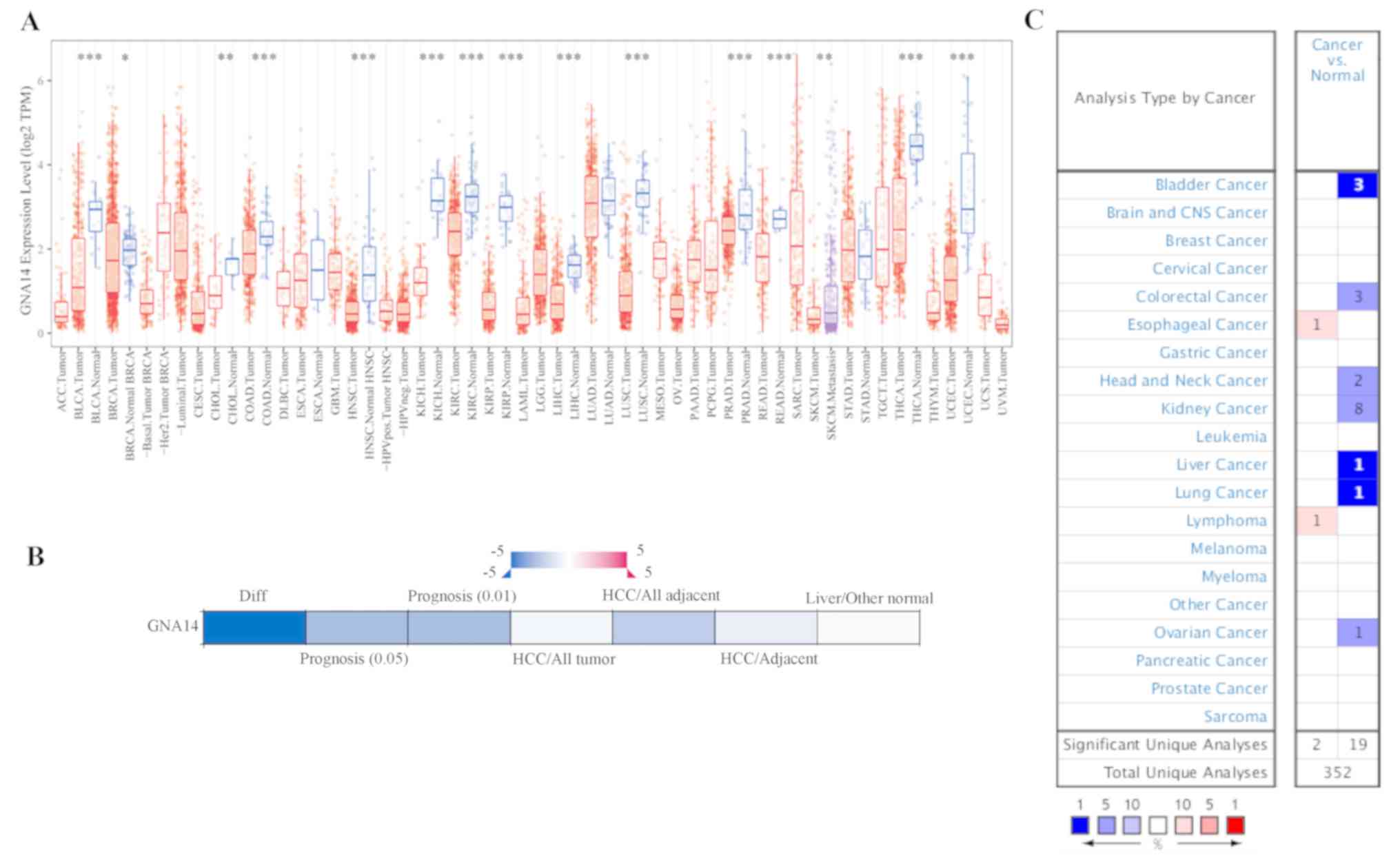The image size is (1400, 862).
Task: Click the Liver Cancer link
Action: [x=1221, y=464]
